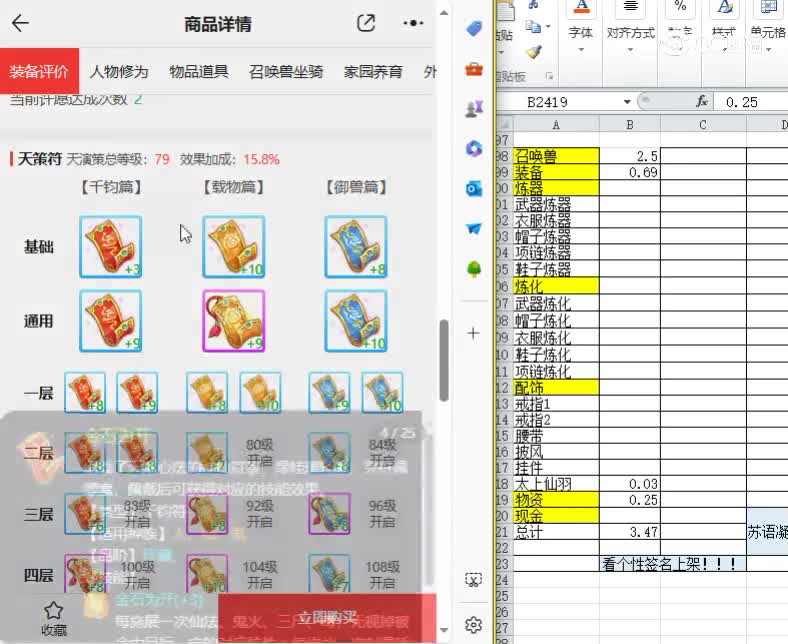The height and width of the screenshot is (644, 788).
Task: Select the 武器炼器 cell
Action: [556, 205]
